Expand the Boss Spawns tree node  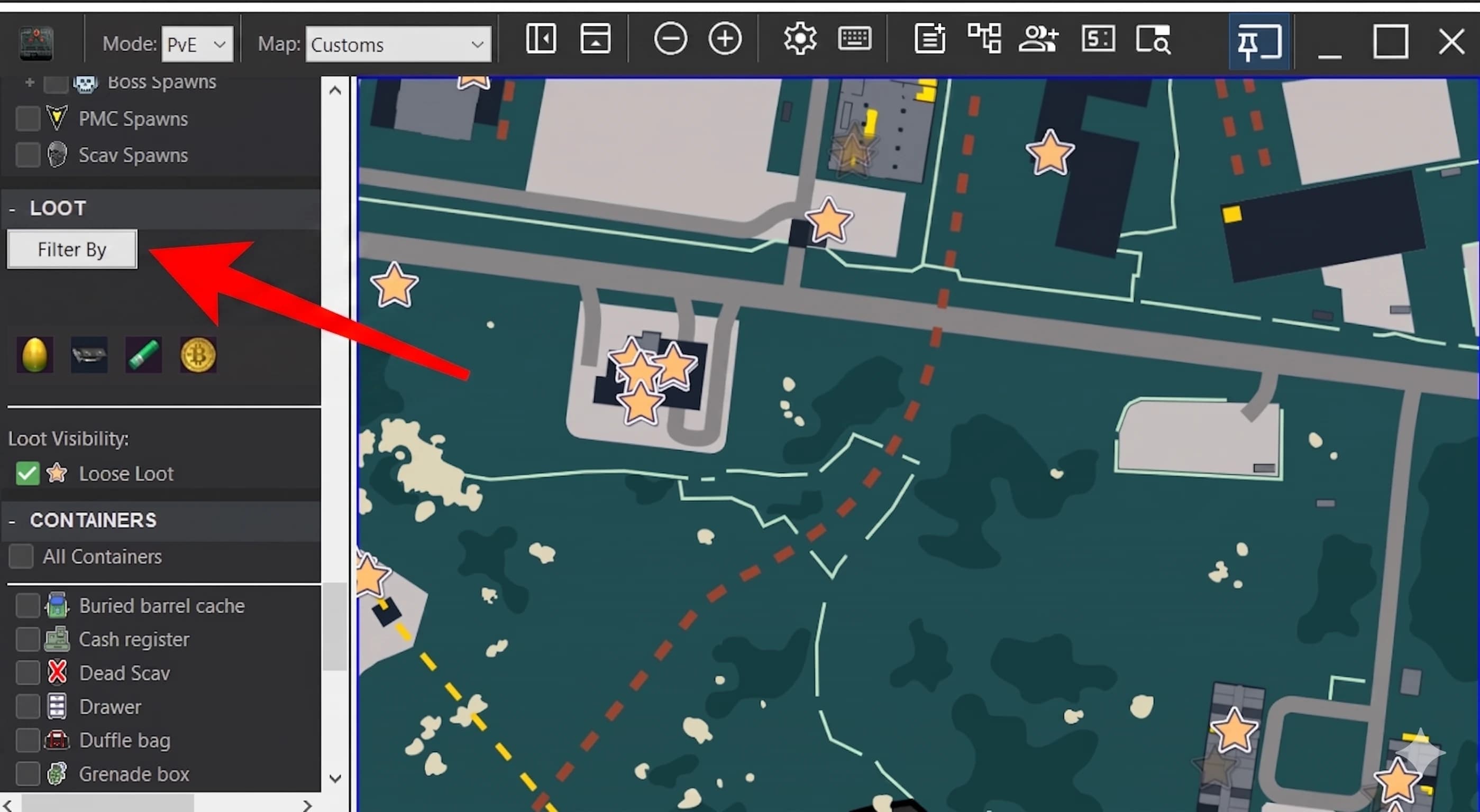[x=30, y=84]
